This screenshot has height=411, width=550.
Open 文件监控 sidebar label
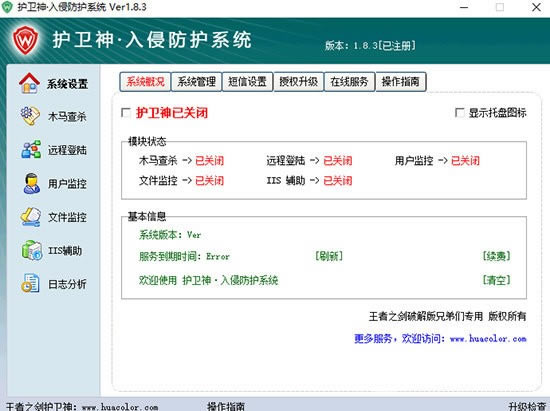point(67,217)
